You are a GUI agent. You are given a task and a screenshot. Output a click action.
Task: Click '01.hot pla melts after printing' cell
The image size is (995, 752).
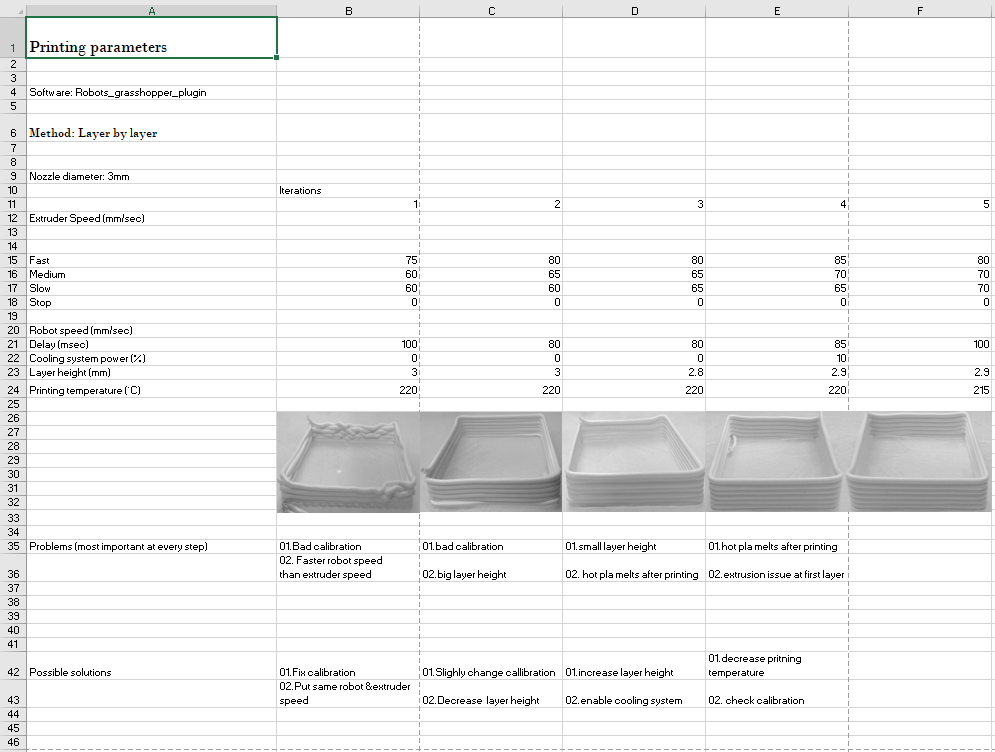pos(777,546)
